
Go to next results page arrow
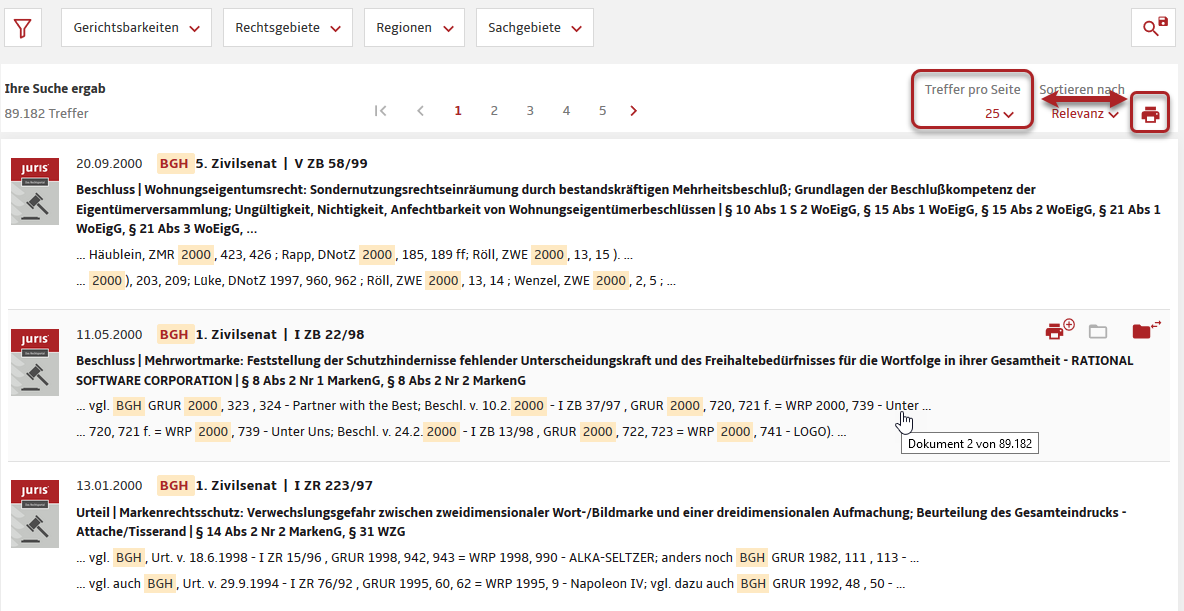coord(634,111)
